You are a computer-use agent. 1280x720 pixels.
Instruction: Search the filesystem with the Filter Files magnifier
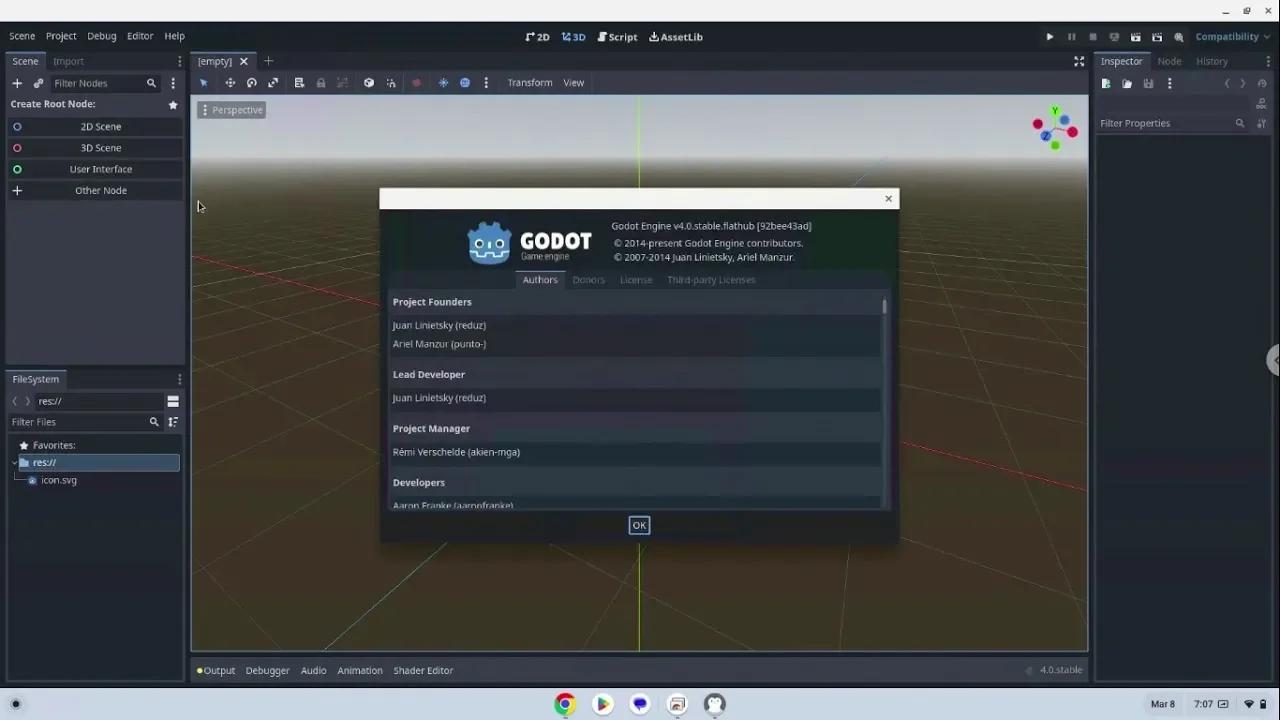tap(154, 421)
